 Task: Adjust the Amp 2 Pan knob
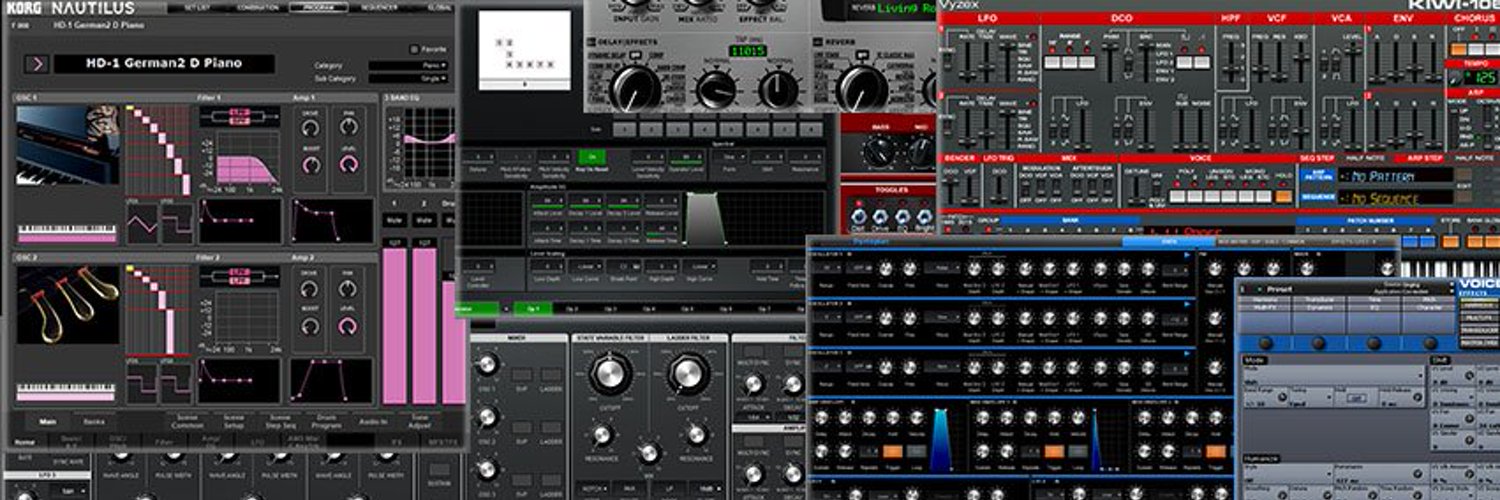[346, 290]
